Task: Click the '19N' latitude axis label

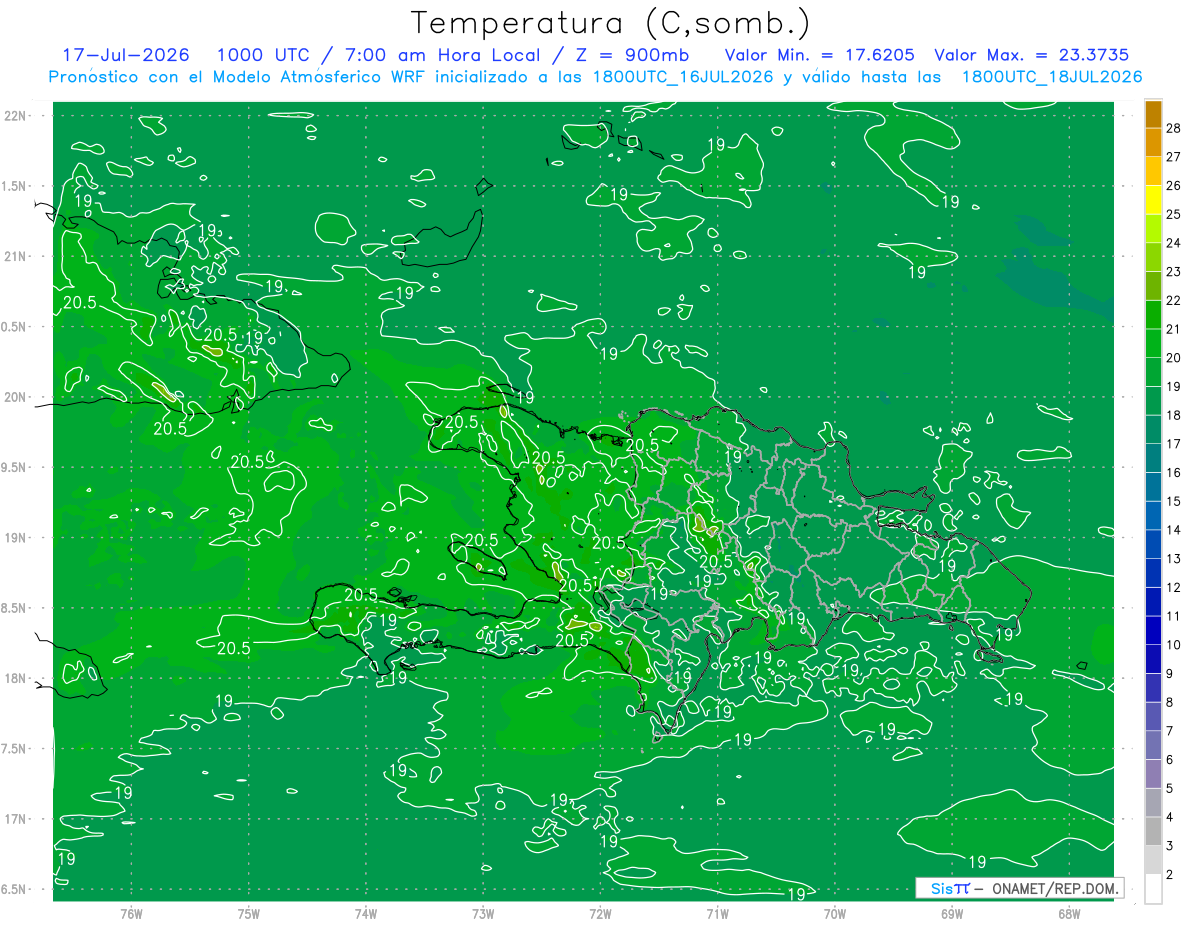Action: (x=16, y=538)
